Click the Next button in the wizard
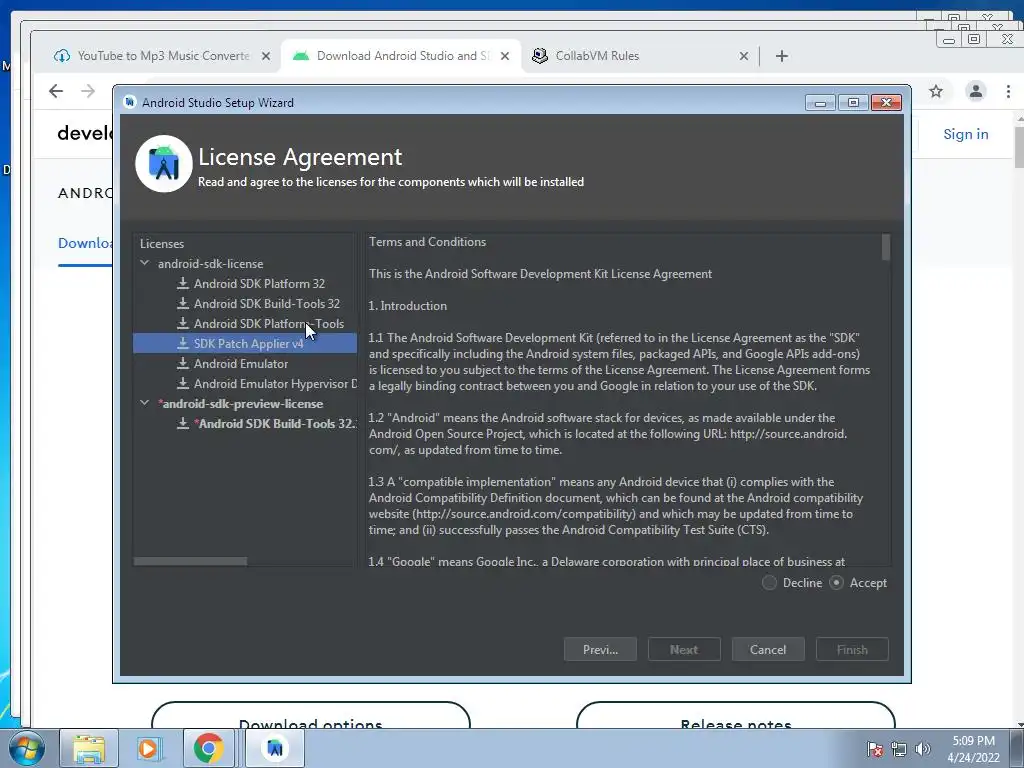The width and height of the screenshot is (1024, 768). 684,650
